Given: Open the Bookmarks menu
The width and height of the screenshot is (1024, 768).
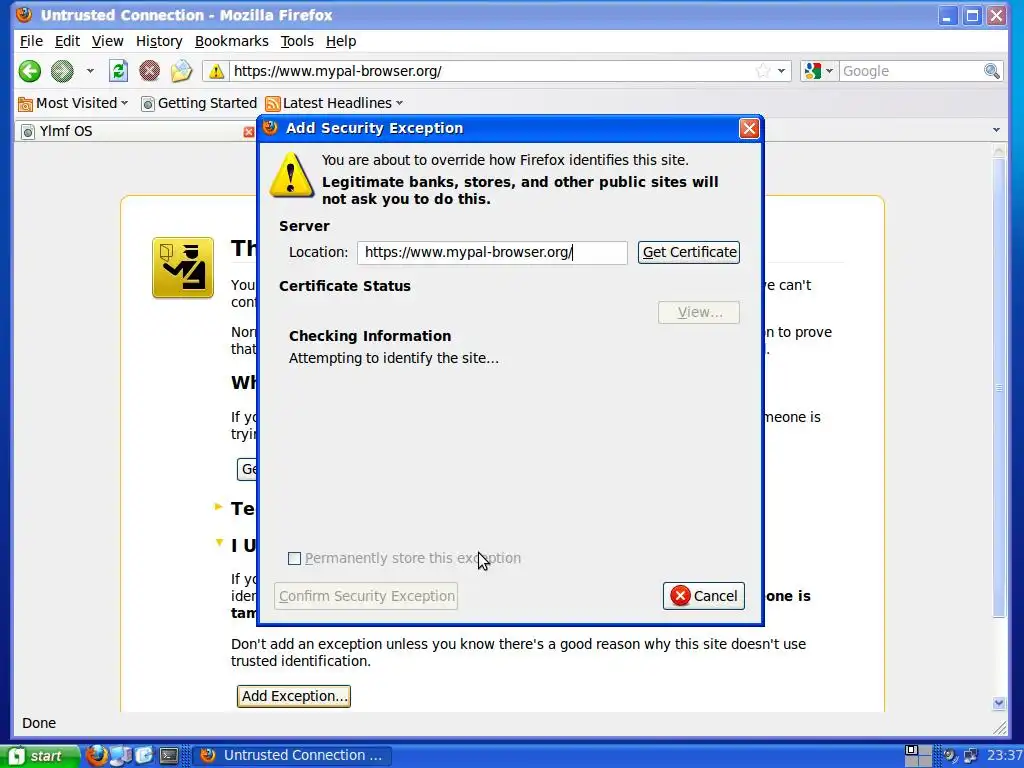Looking at the screenshot, I should pos(231,41).
